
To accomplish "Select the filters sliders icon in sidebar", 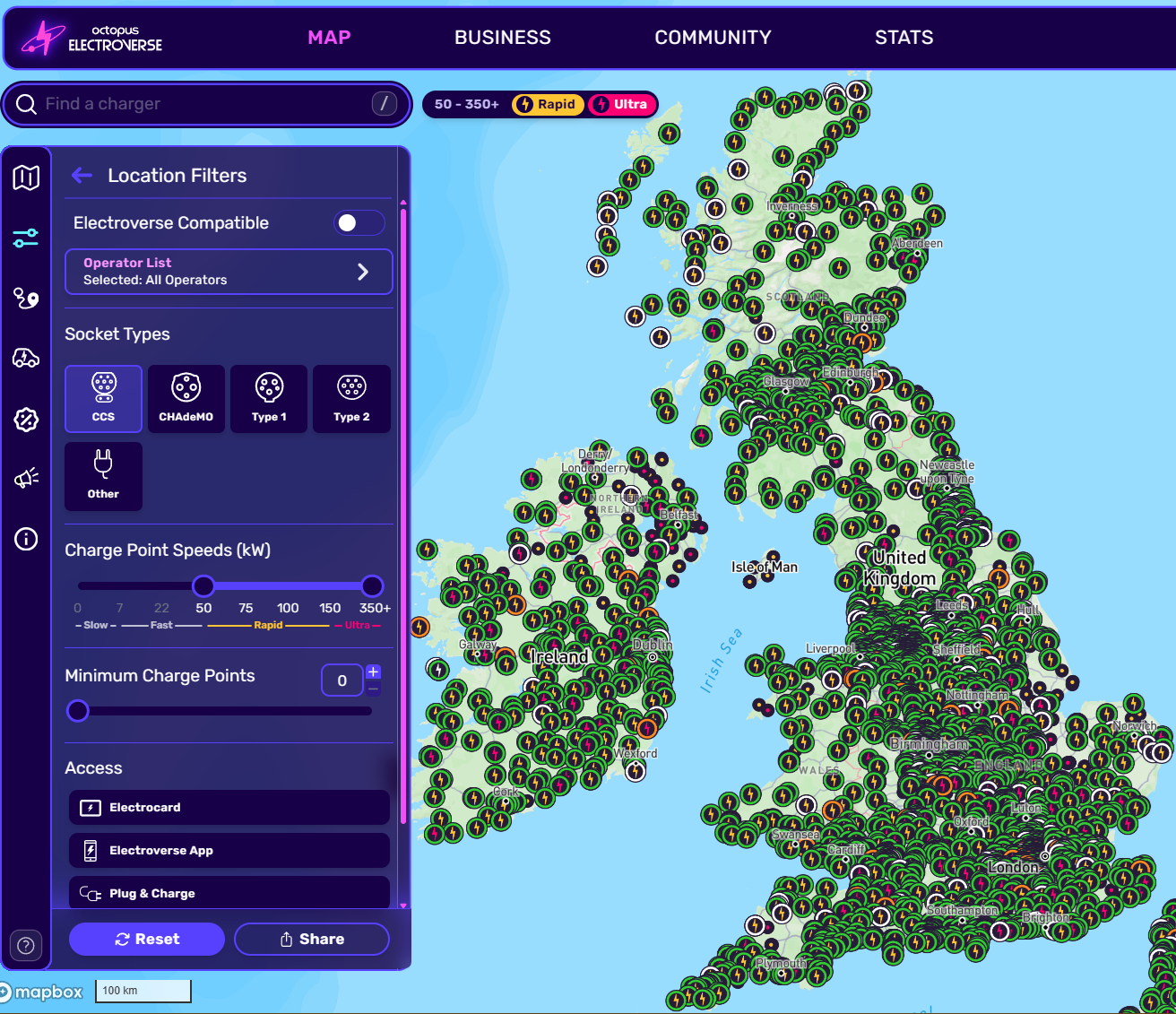I will [x=26, y=238].
